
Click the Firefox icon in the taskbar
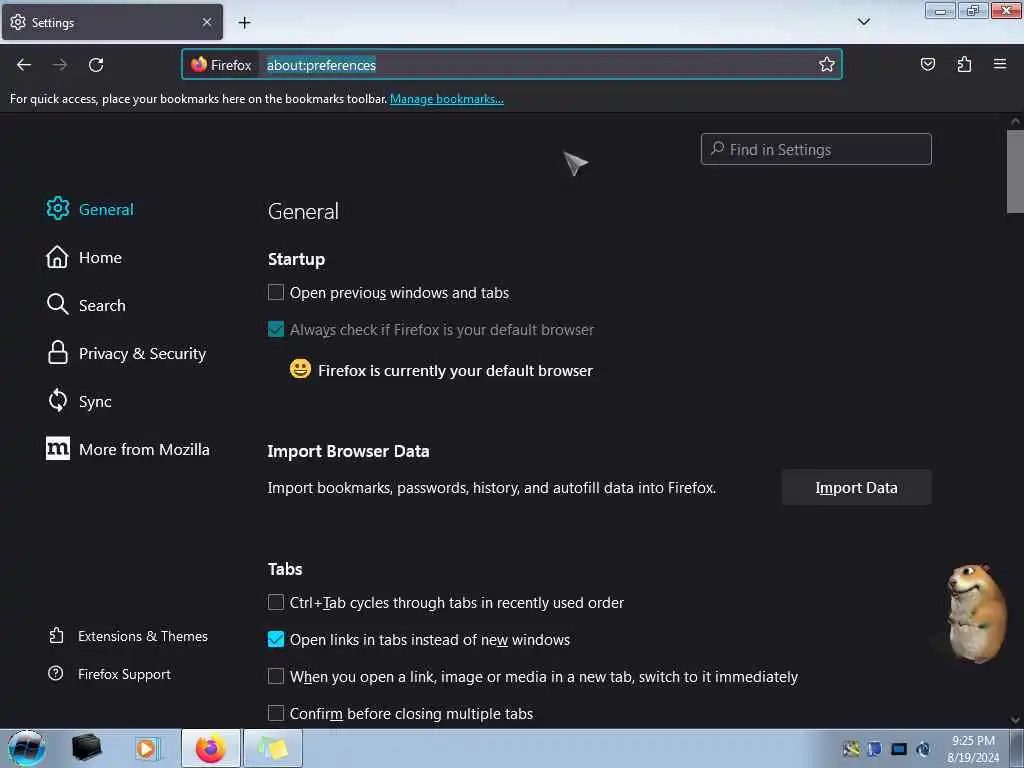click(210, 748)
